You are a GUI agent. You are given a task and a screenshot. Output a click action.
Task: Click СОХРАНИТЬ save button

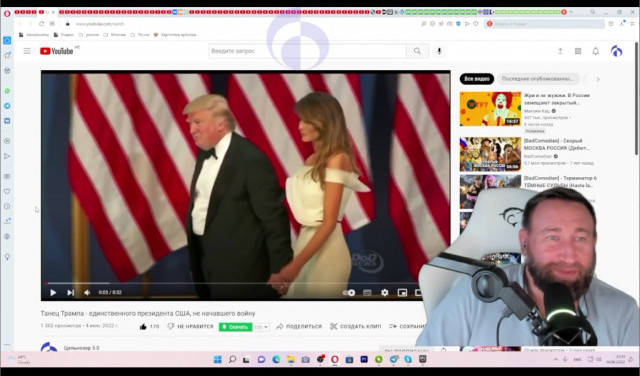(407, 327)
